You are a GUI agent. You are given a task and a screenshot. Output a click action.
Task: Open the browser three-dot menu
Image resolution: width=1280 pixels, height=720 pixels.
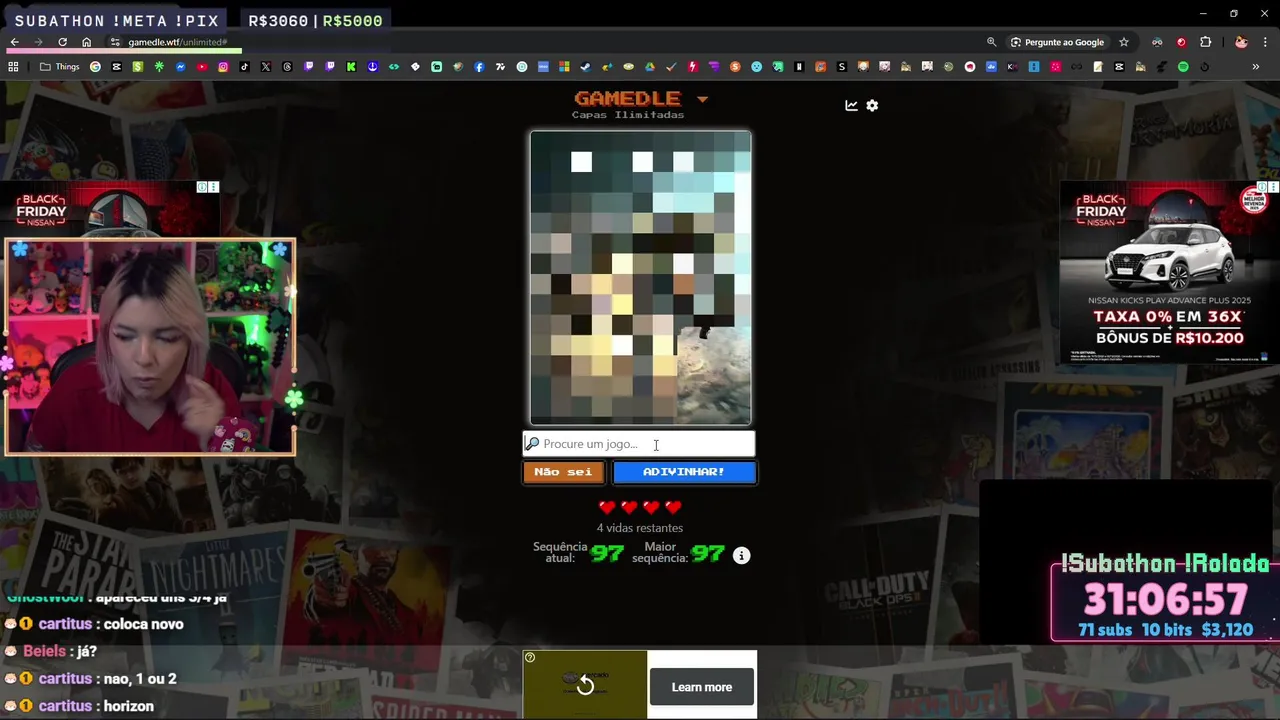coord(1267,42)
